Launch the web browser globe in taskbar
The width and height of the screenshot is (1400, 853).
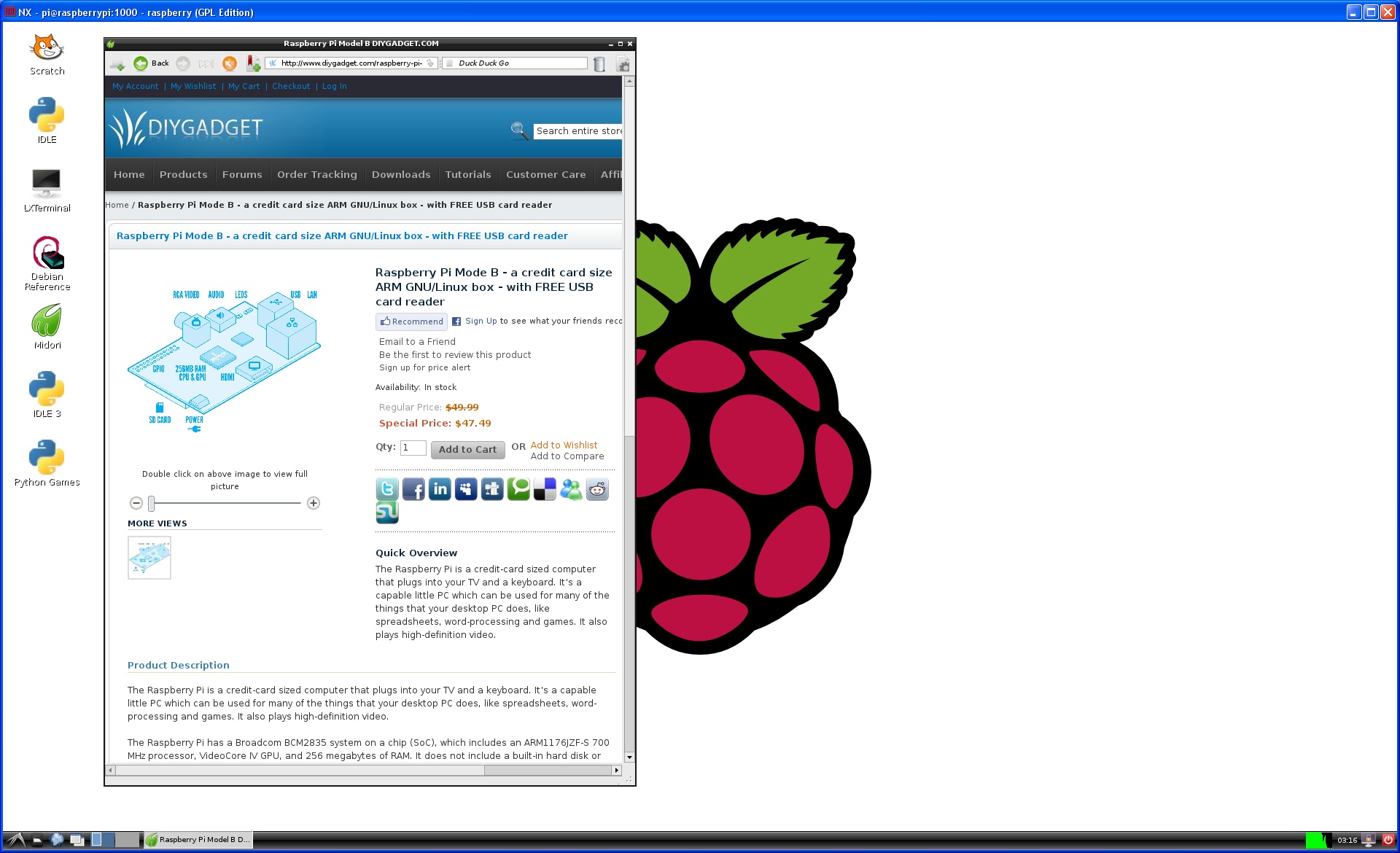click(57, 840)
